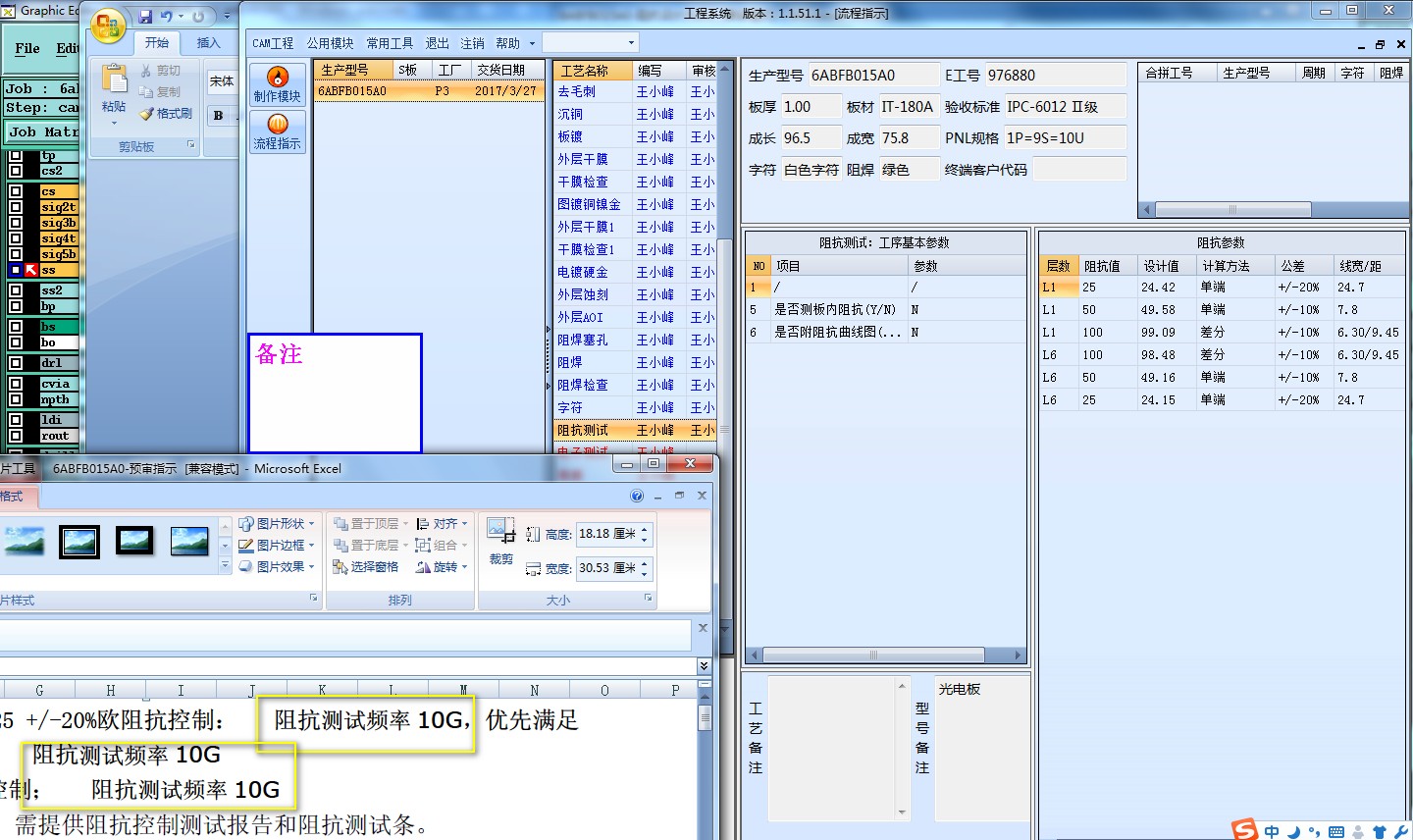Click the 注销 menu item
This screenshot has width=1413, height=840.
pyautogui.click(x=472, y=43)
